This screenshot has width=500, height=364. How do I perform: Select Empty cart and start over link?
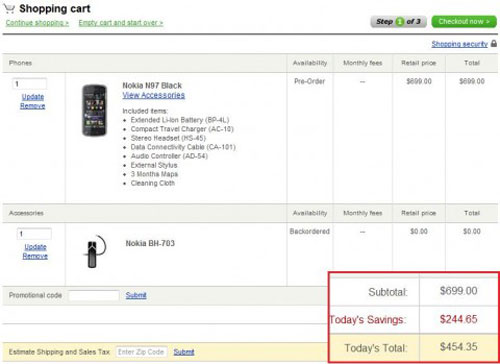point(121,23)
